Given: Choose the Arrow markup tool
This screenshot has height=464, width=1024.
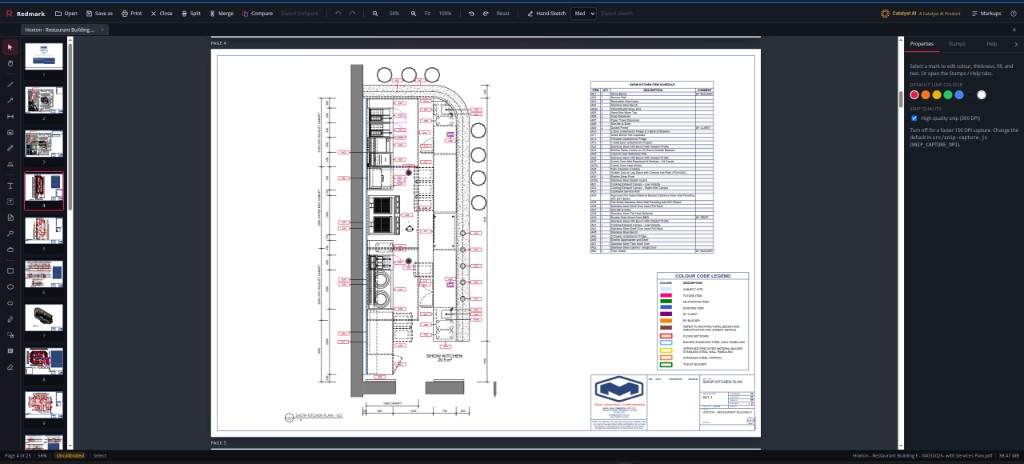Looking at the screenshot, I should [x=10, y=100].
